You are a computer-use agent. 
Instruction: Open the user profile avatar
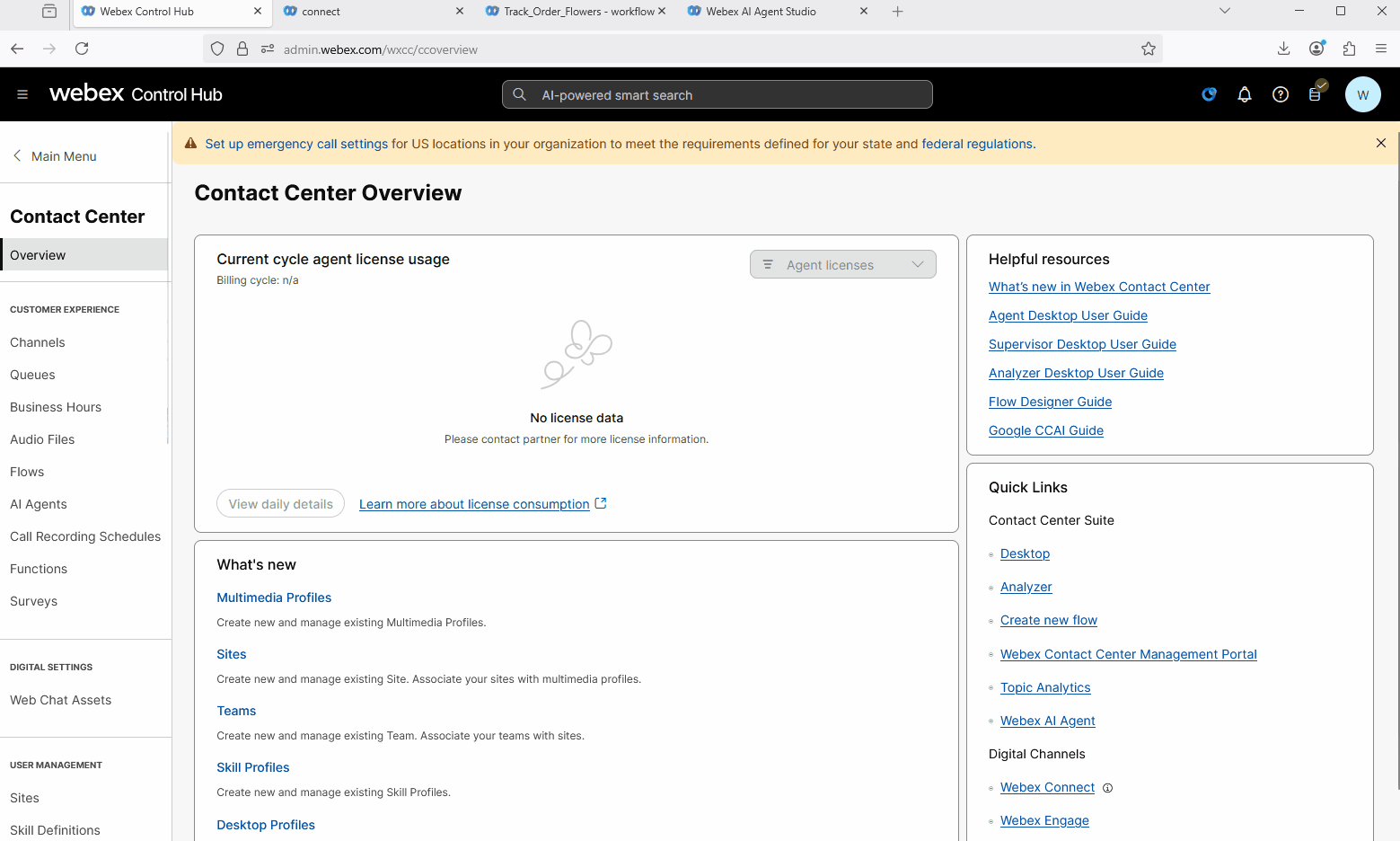pos(1361,94)
